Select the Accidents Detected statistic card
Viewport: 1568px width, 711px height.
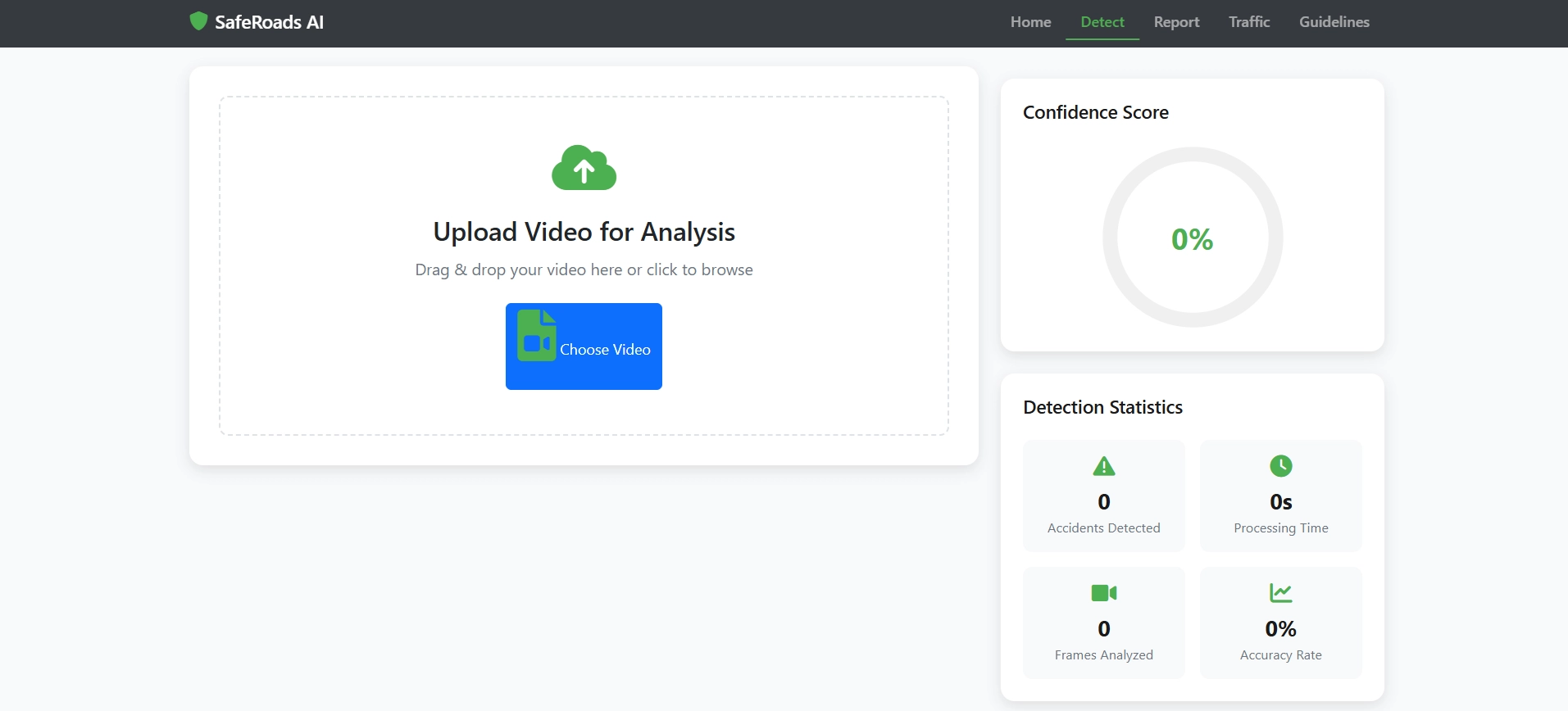(1104, 496)
